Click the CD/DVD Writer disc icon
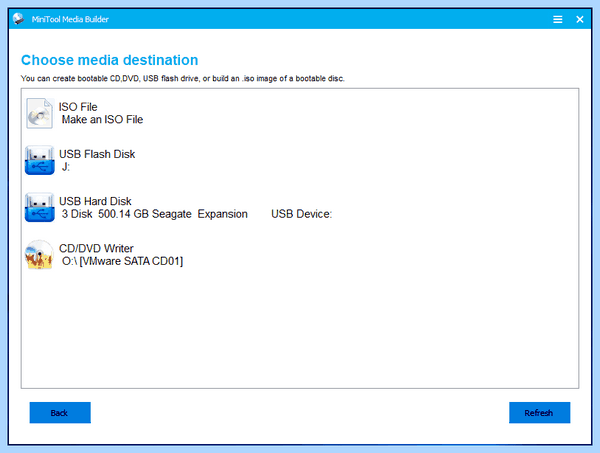Image resolution: width=600 pixels, height=453 pixels. 39,254
